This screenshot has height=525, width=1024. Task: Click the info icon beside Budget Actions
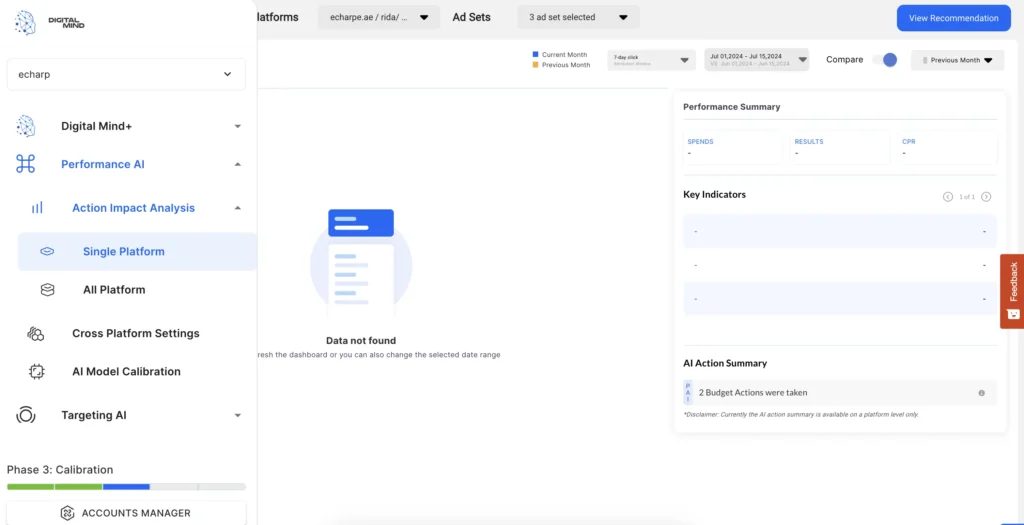point(981,393)
